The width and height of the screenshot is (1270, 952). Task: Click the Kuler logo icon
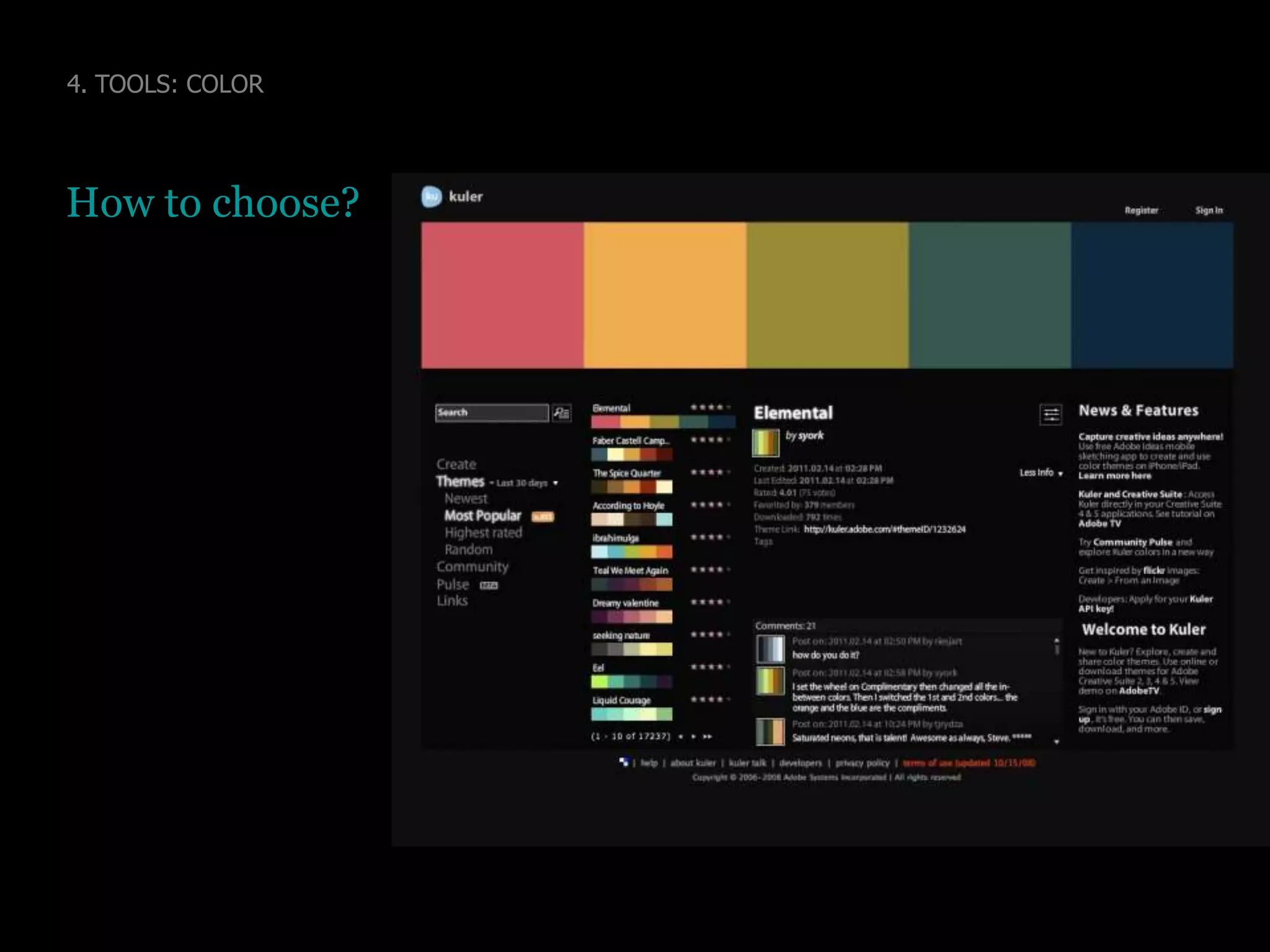tap(432, 196)
